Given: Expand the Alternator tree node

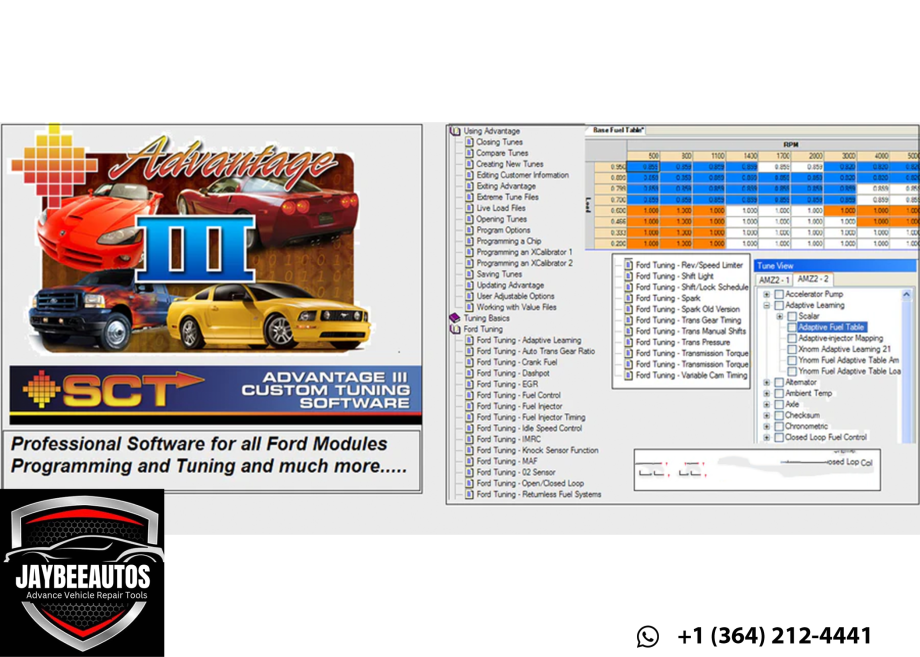Looking at the screenshot, I should [767, 382].
